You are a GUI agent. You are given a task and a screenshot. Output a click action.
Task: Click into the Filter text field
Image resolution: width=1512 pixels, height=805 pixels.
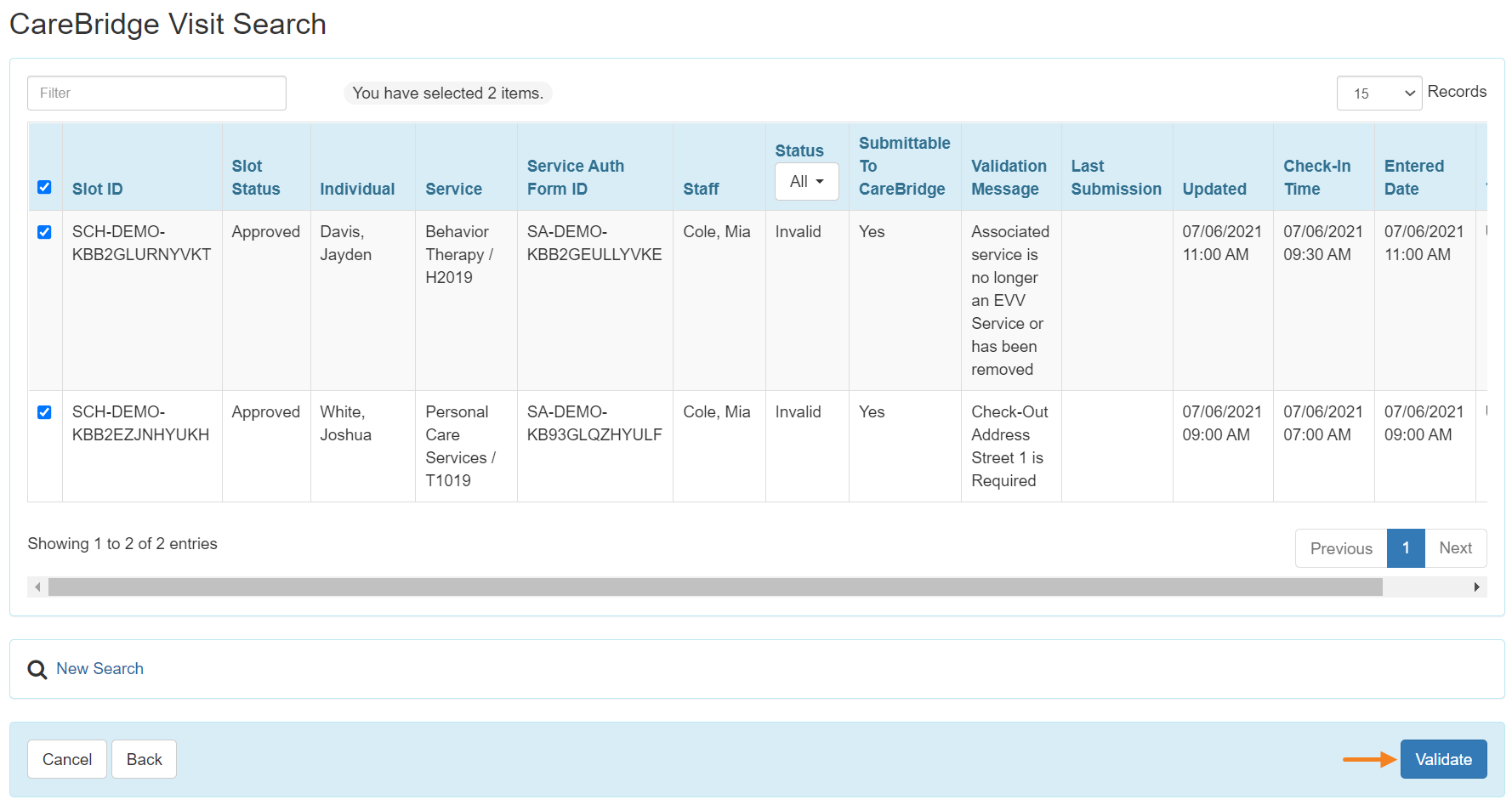pos(156,93)
